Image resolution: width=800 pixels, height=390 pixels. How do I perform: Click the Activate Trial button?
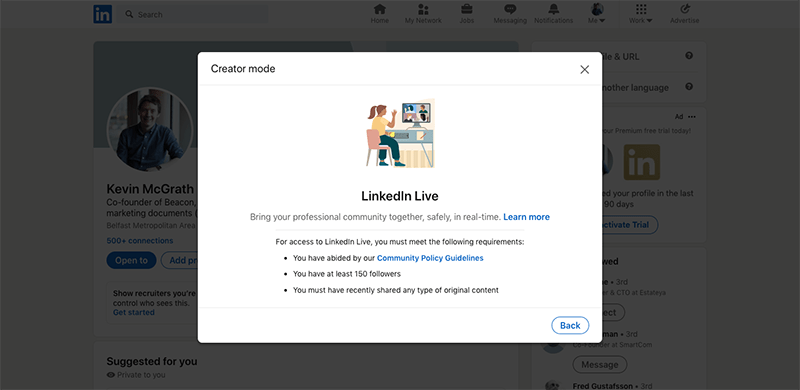click(630, 225)
